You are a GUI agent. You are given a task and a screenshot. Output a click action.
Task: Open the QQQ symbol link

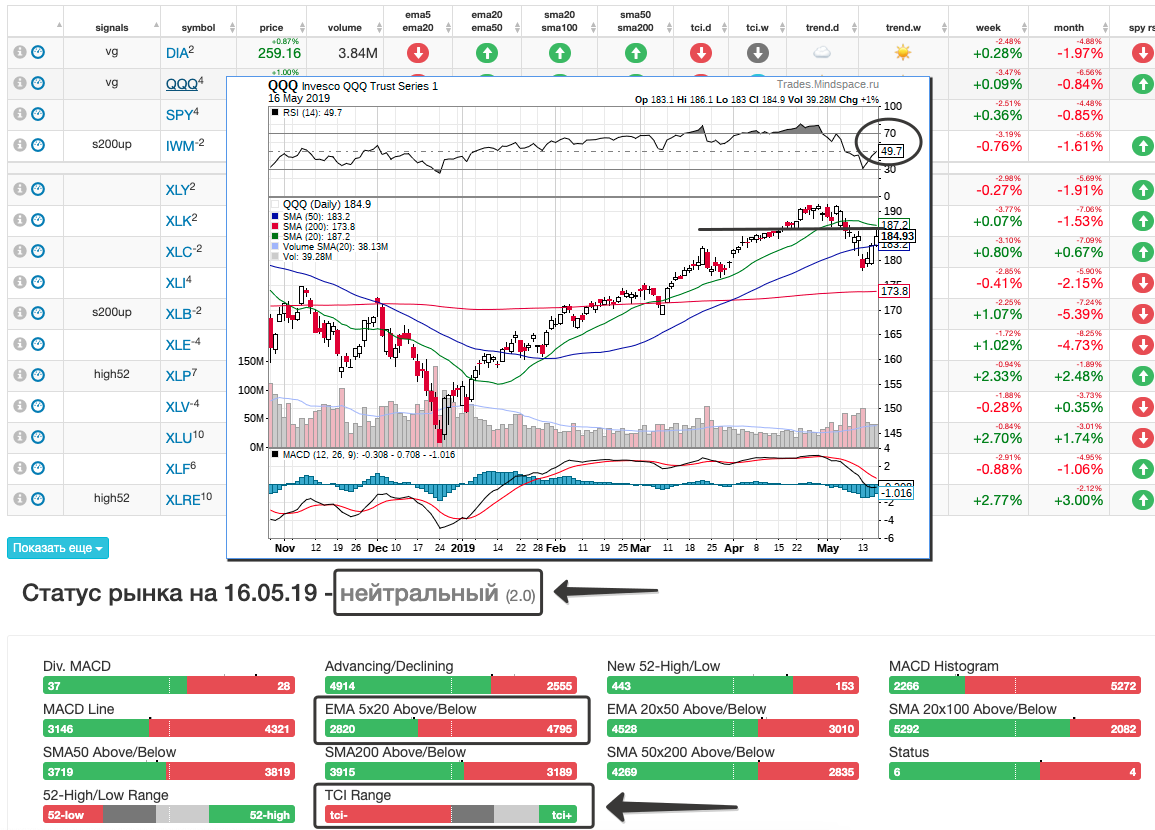(x=184, y=83)
